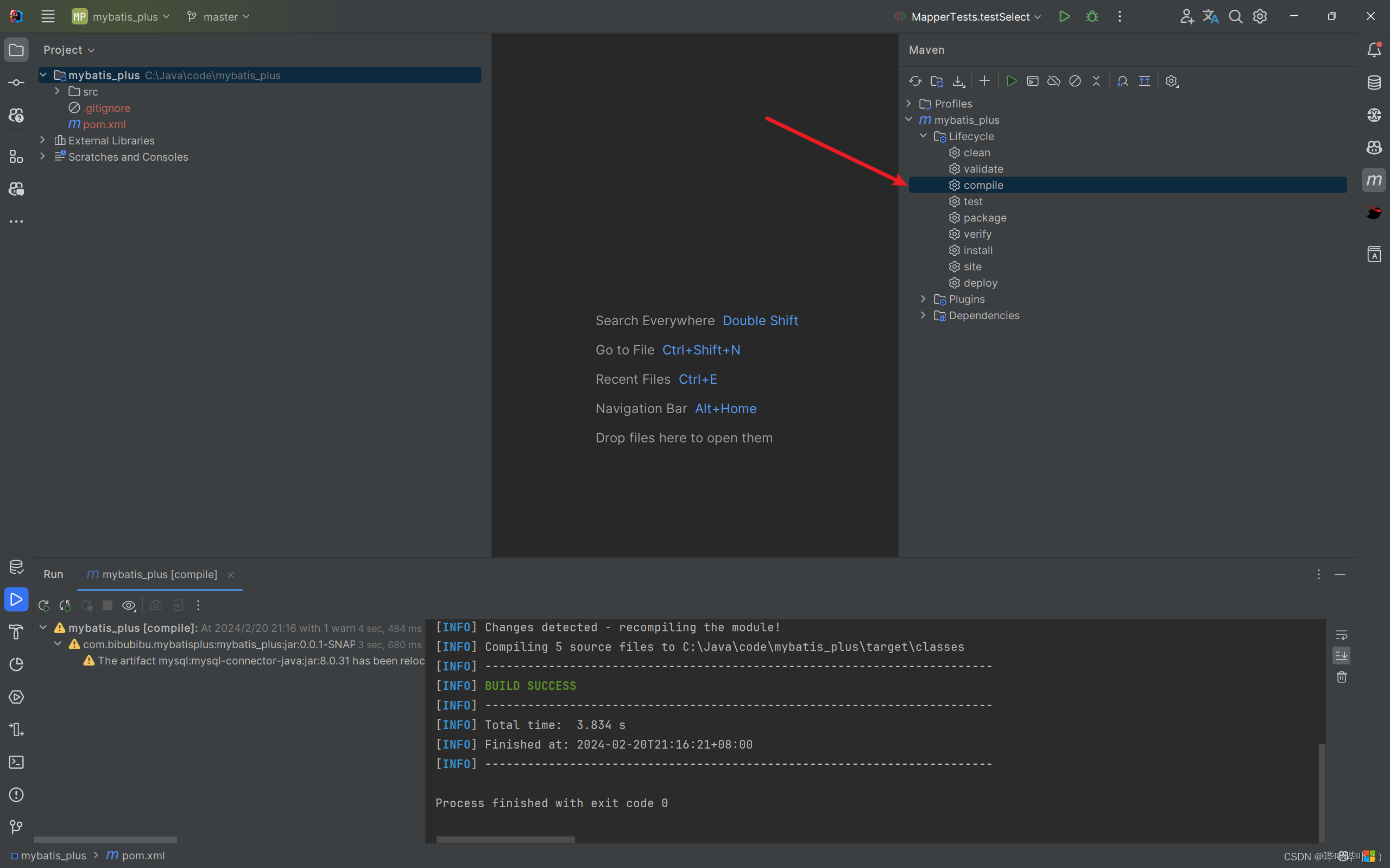Open run configuration MapperTests.testSelect dropdown
Image resolution: width=1390 pixels, height=868 pixels.
[x=968, y=17]
